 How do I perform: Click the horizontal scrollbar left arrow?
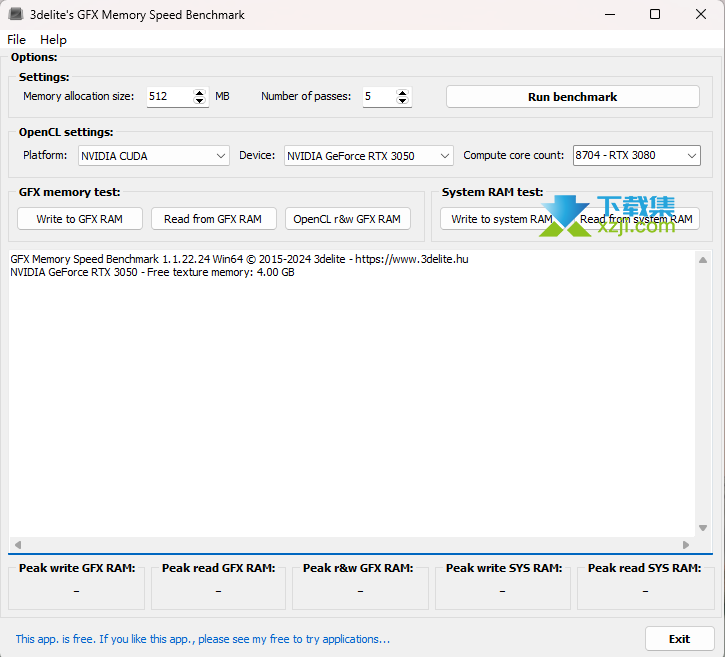[x=18, y=545]
